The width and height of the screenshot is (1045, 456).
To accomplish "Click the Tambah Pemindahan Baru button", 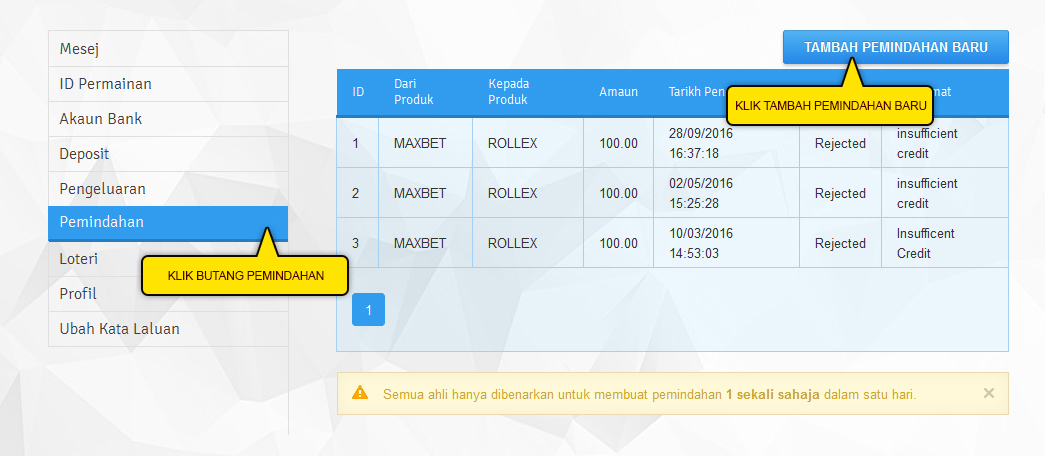I will click(895, 47).
